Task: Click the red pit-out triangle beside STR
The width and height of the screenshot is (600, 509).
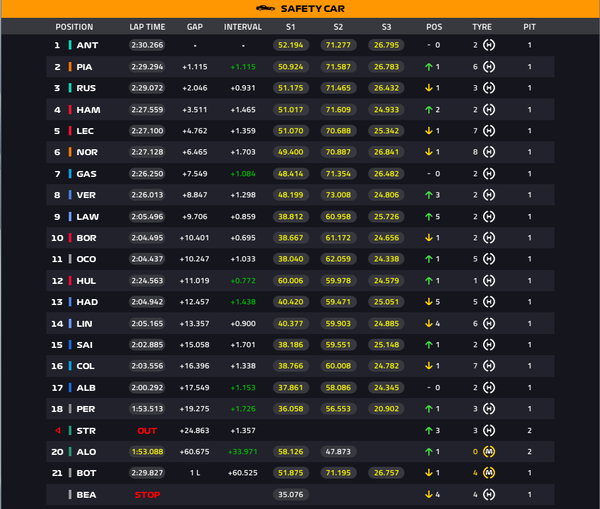Action: pos(58,431)
